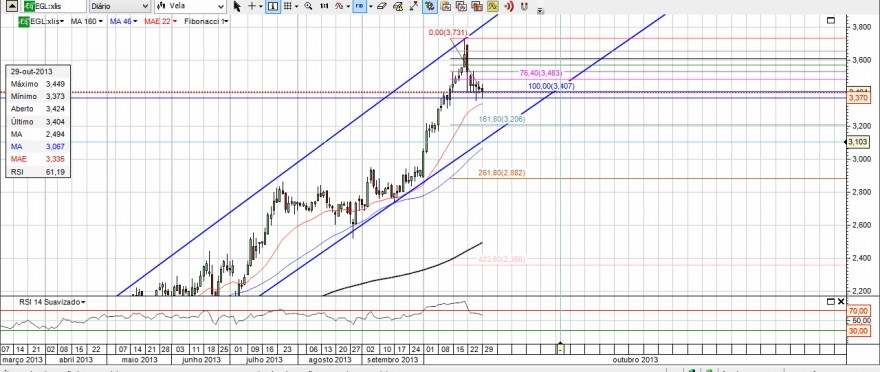880x372 pixels.
Task: Click the third chart-window icon, orange
Action: tap(477, 6)
